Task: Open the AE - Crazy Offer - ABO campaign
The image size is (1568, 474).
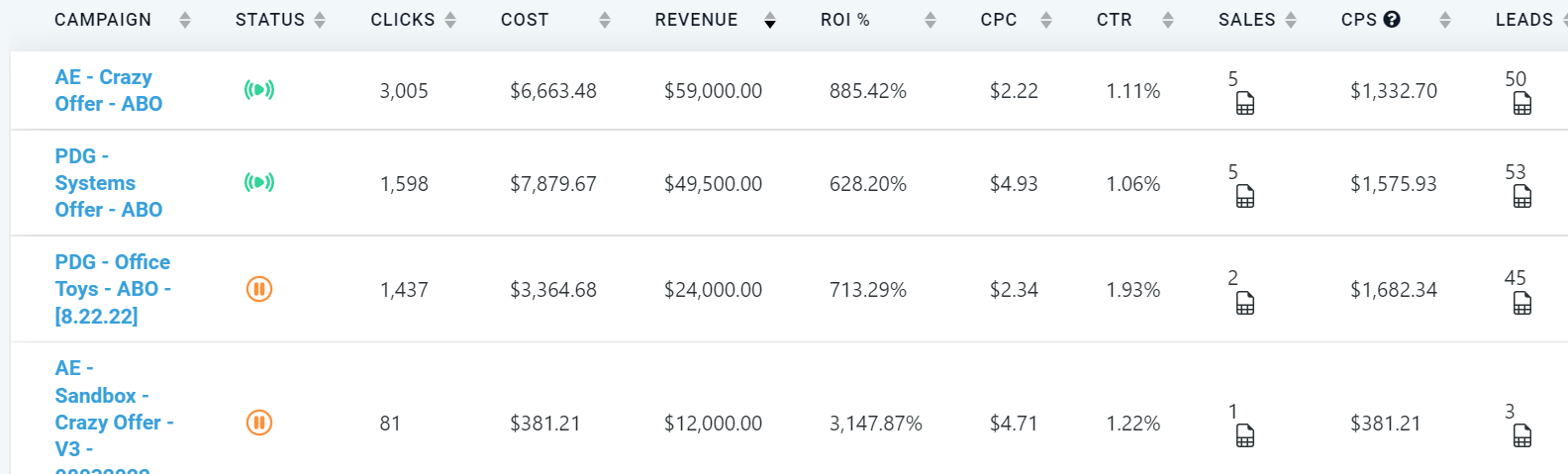Action: [x=108, y=90]
